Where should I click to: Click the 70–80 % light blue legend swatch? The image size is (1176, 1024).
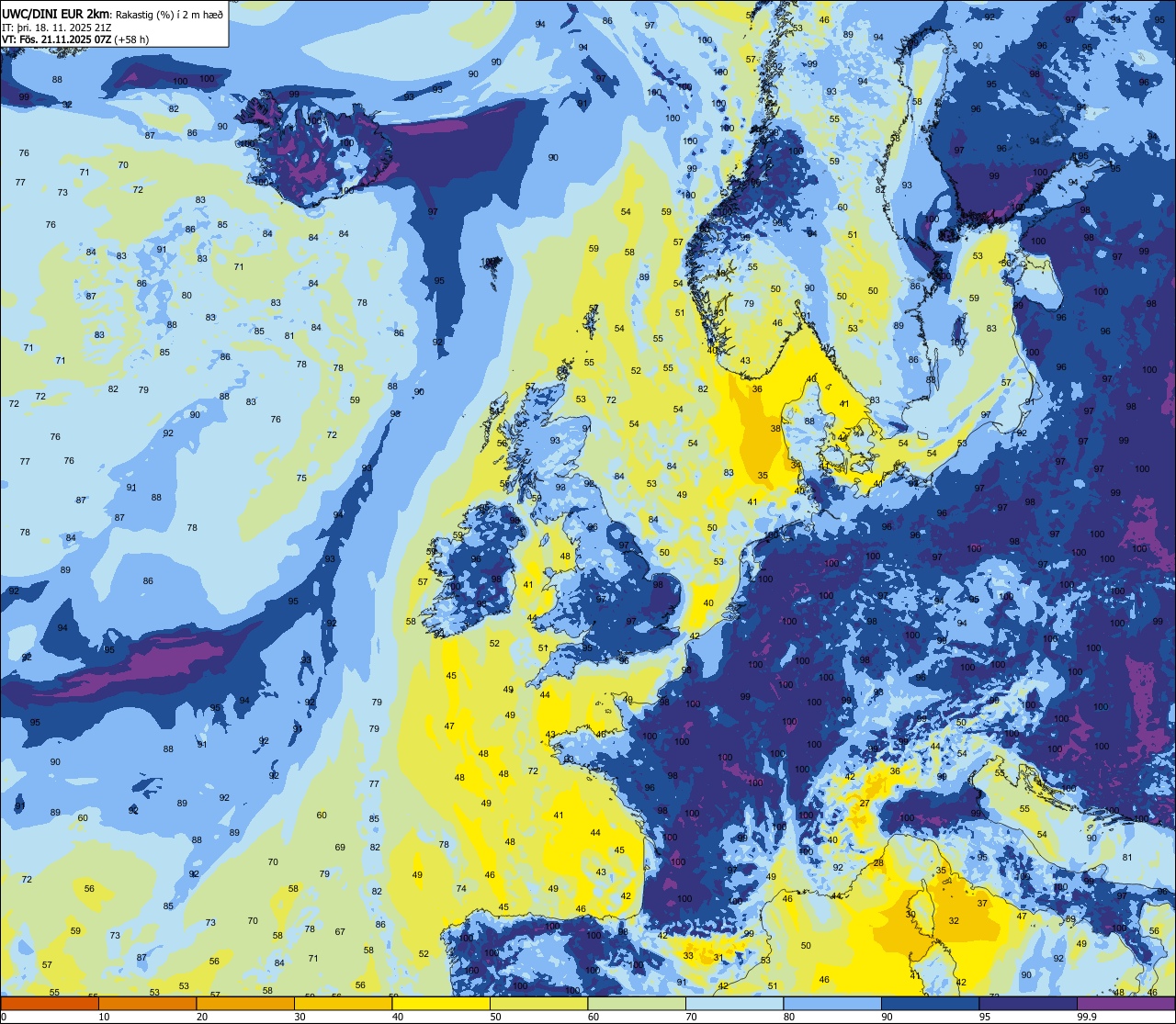734,1003
